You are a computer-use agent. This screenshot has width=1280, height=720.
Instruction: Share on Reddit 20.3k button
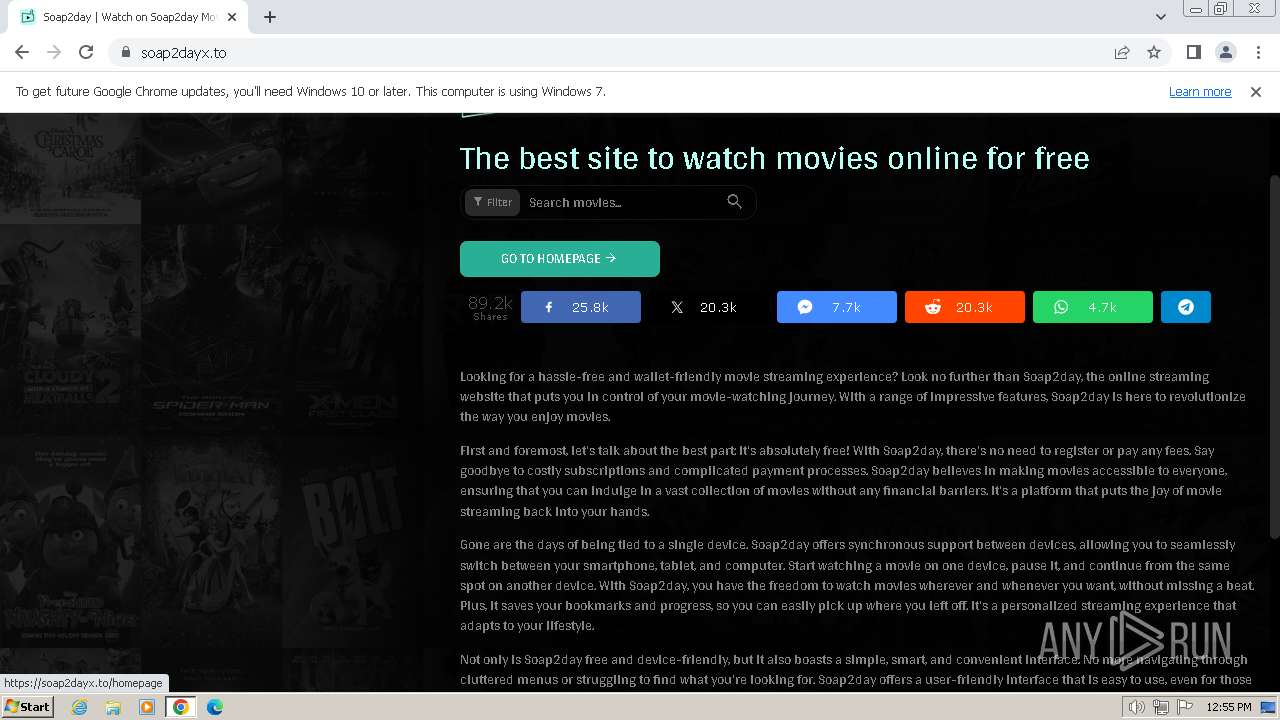point(965,307)
